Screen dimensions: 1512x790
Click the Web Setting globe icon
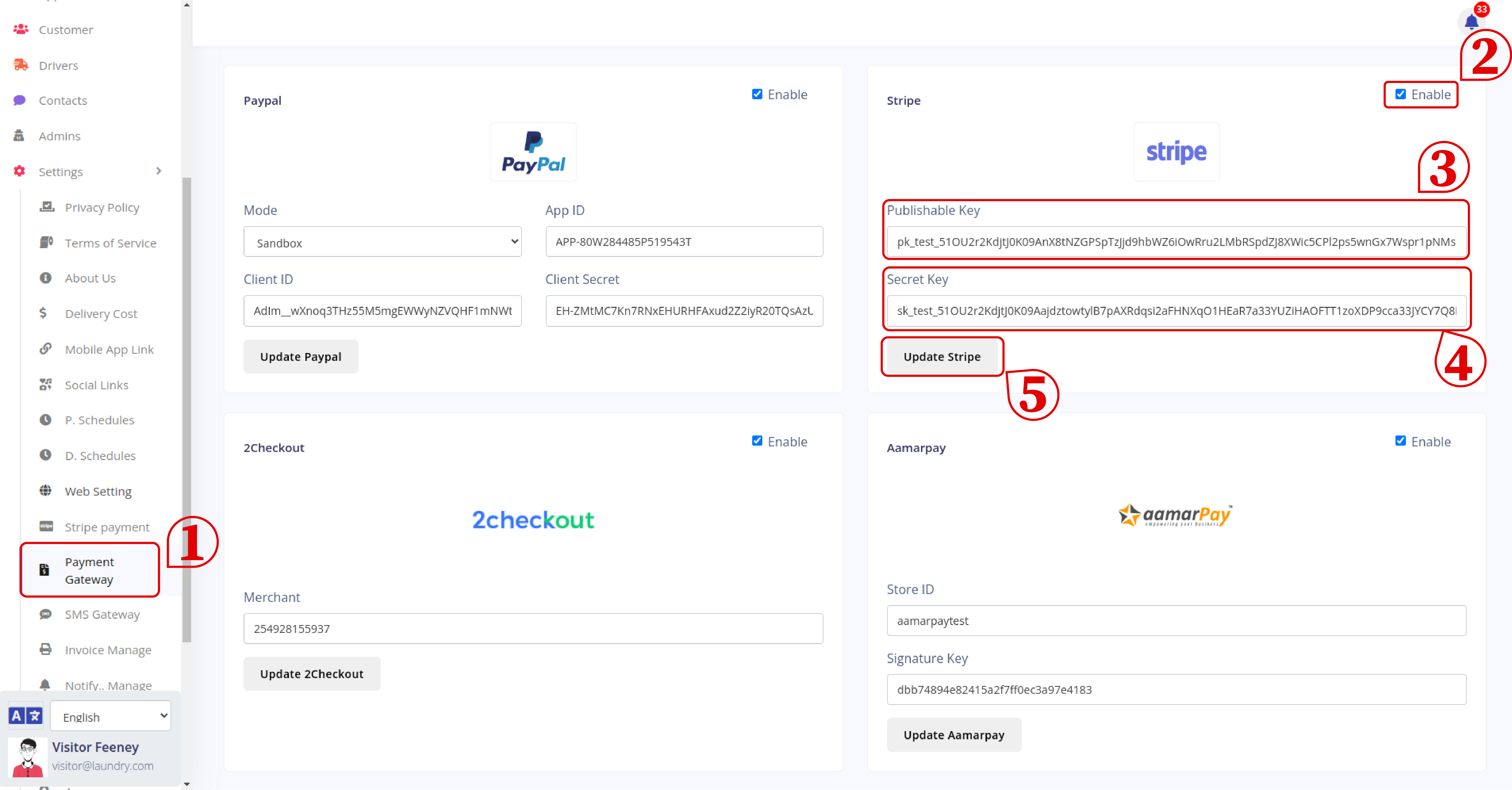pyautogui.click(x=45, y=491)
